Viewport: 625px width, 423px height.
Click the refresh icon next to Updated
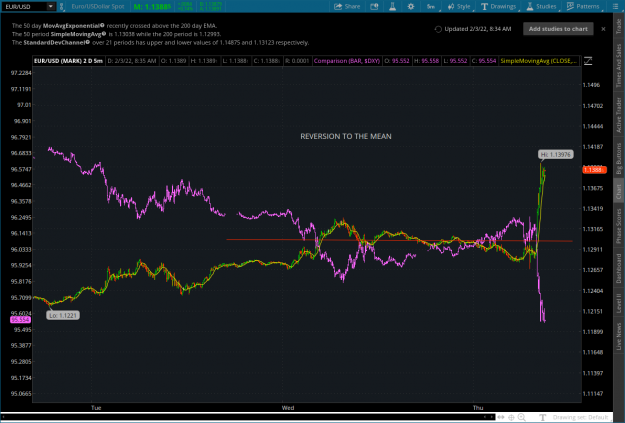pos(438,29)
